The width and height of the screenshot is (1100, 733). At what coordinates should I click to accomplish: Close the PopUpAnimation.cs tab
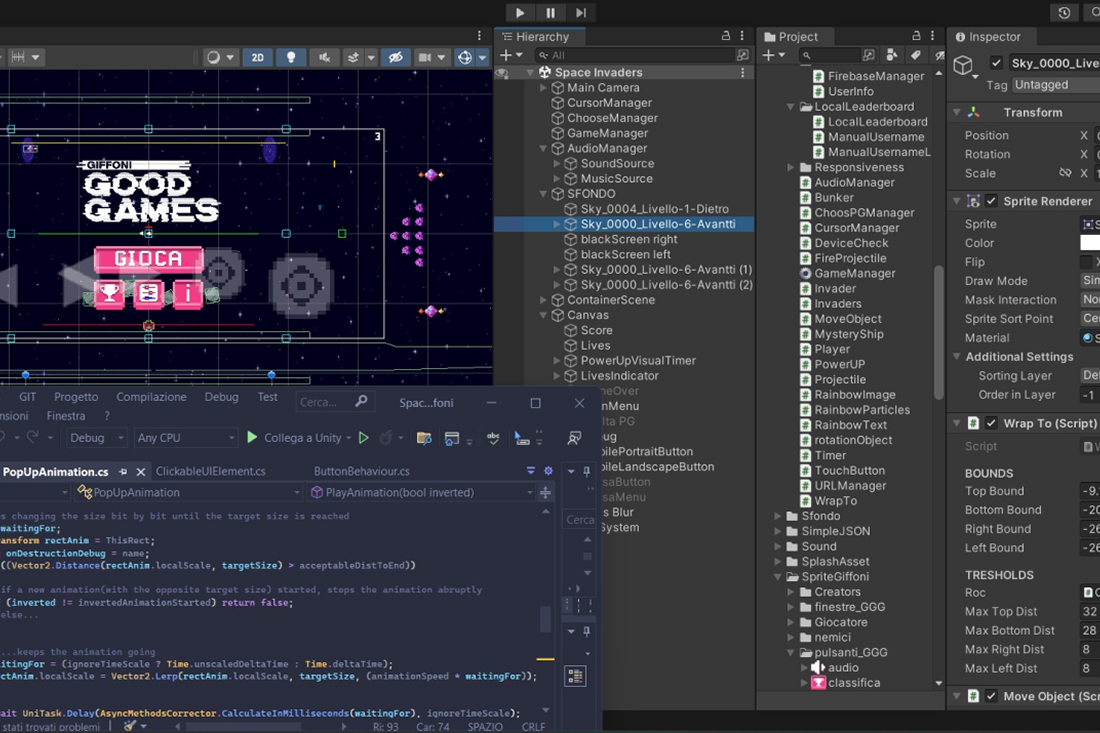tap(140, 471)
